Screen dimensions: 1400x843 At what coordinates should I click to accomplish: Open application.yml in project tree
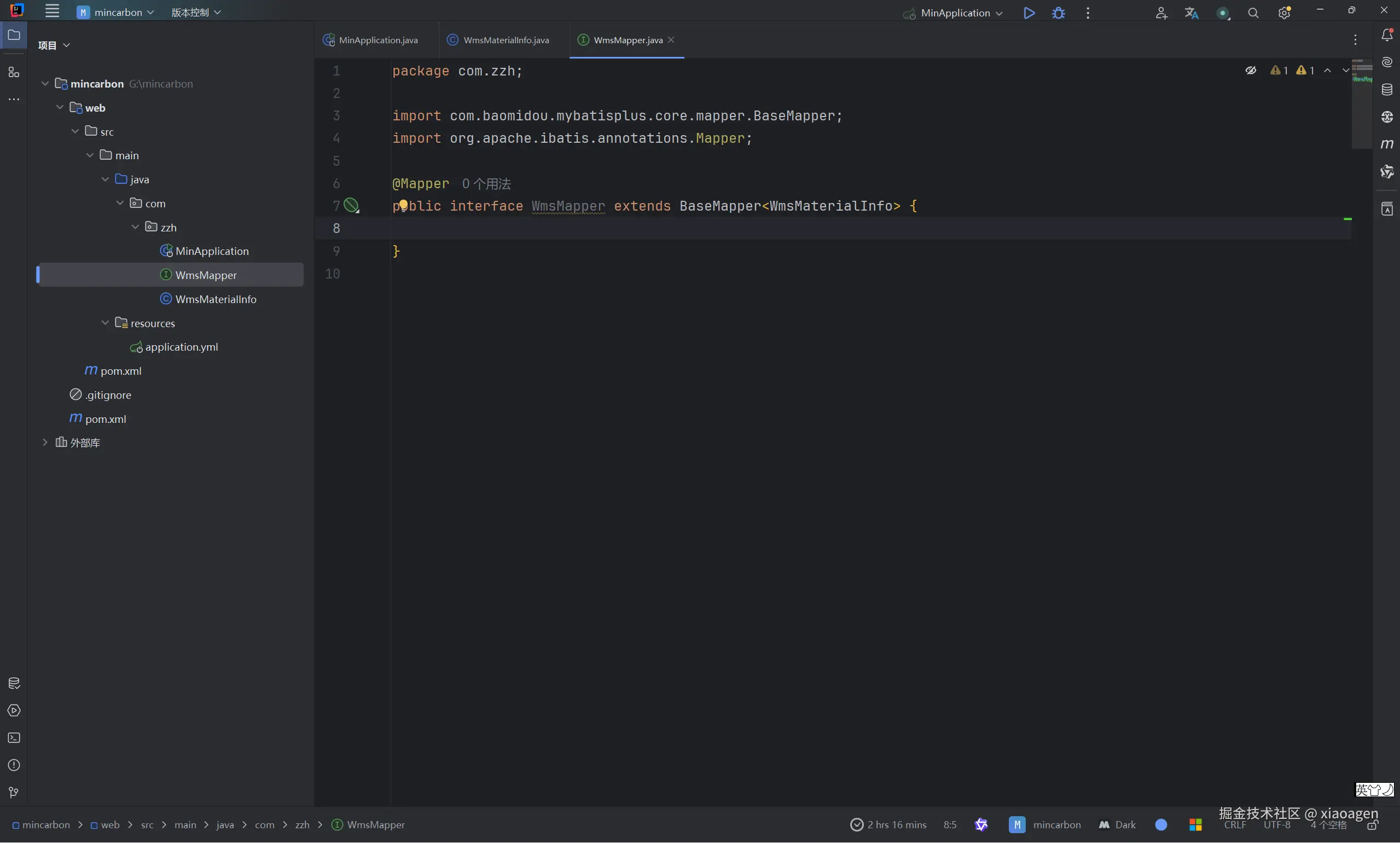click(x=181, y=346)
